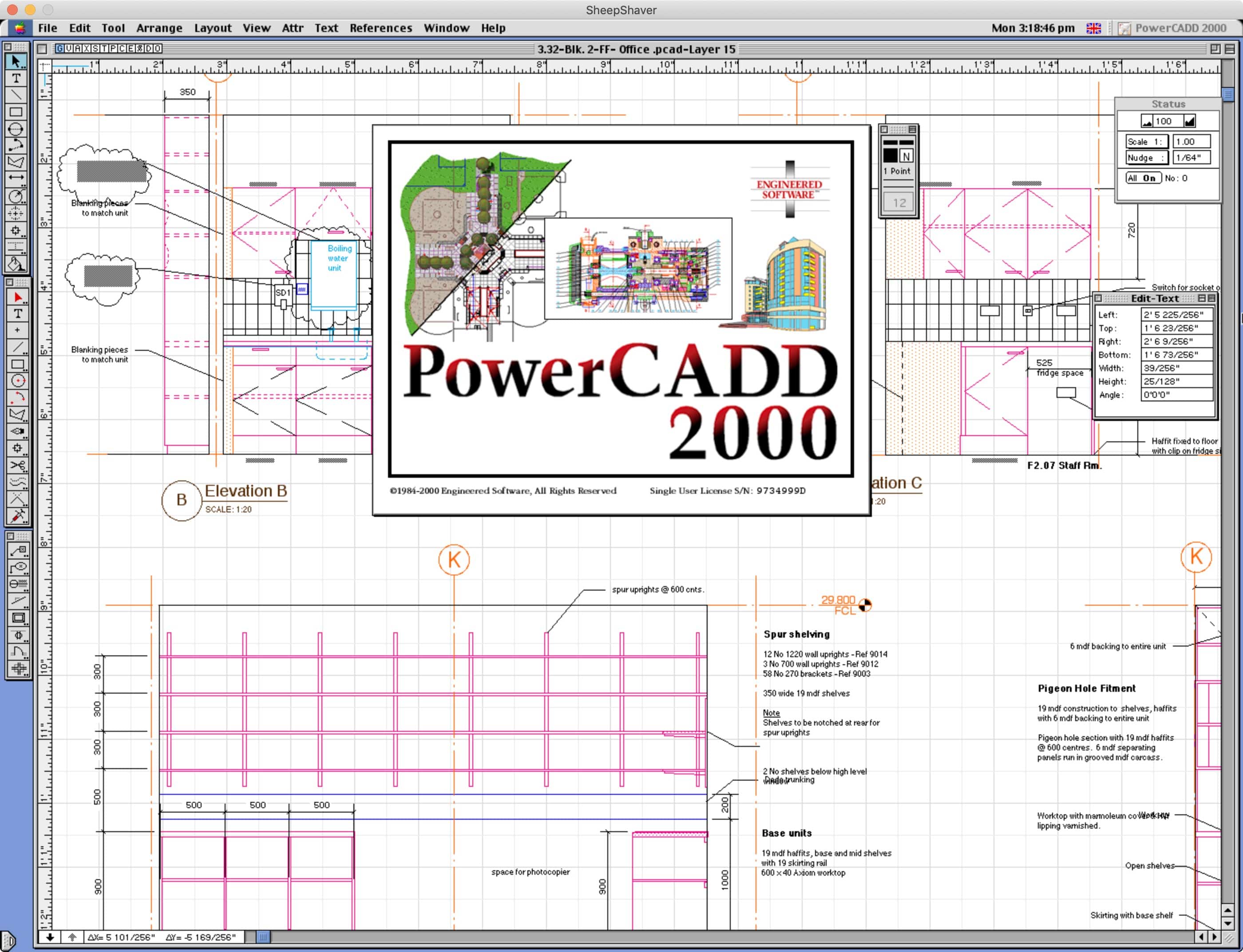The height and width of the screenshot is (952, 1243).
Task: Click the black fill color swatch in the attributes palette
Action: tap(891, 155)
